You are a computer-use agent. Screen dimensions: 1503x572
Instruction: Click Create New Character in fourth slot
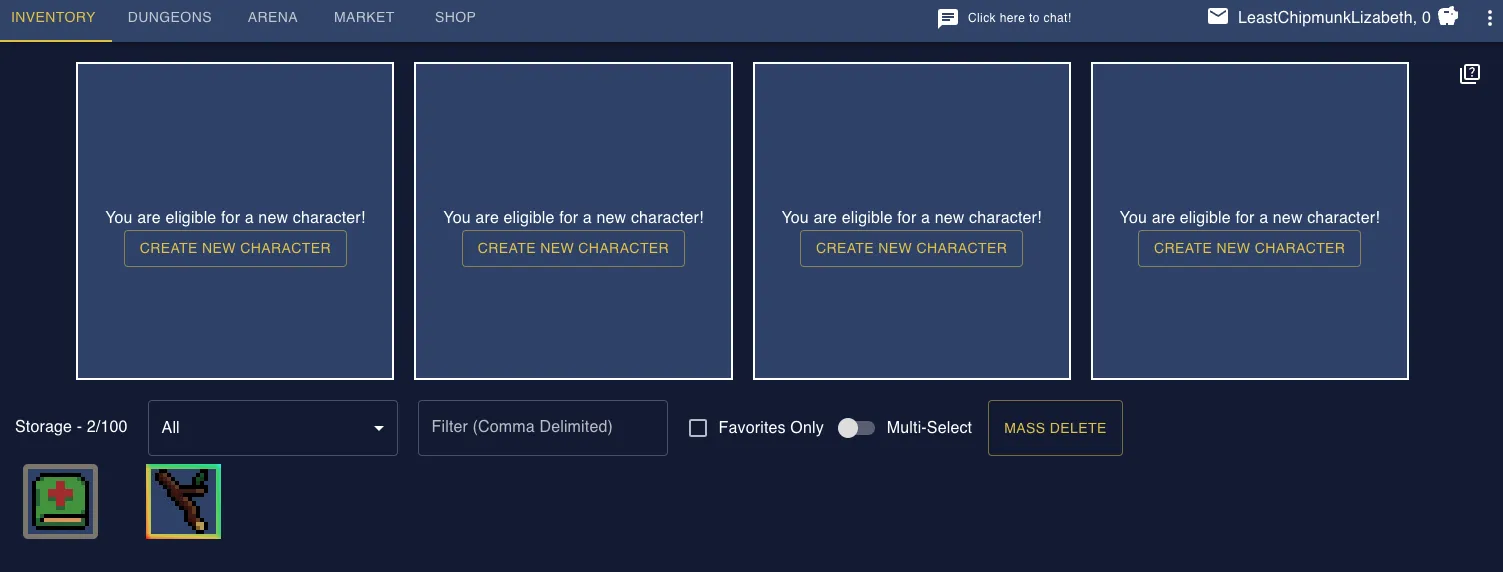click(x=1249, y=248)
